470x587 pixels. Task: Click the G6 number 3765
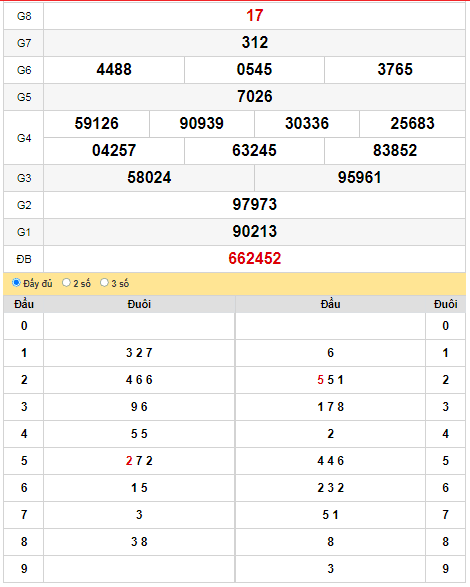pos(395,70)
